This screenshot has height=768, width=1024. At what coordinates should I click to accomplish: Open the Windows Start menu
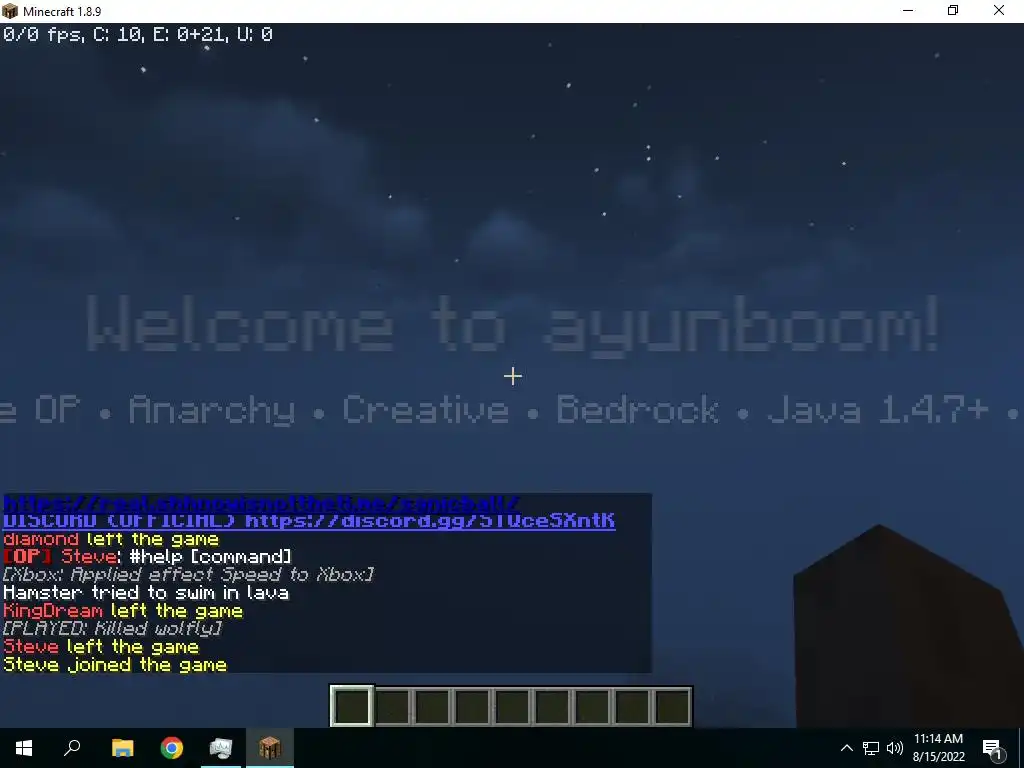tap(24, 748)
